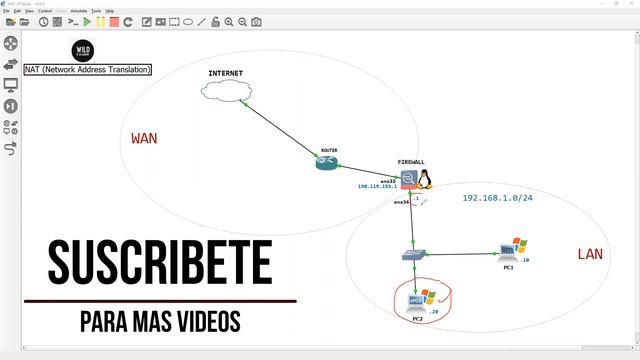Browse routers in device sidebar
The height and width of the screenshot is (360, 640).
point(11,43)
